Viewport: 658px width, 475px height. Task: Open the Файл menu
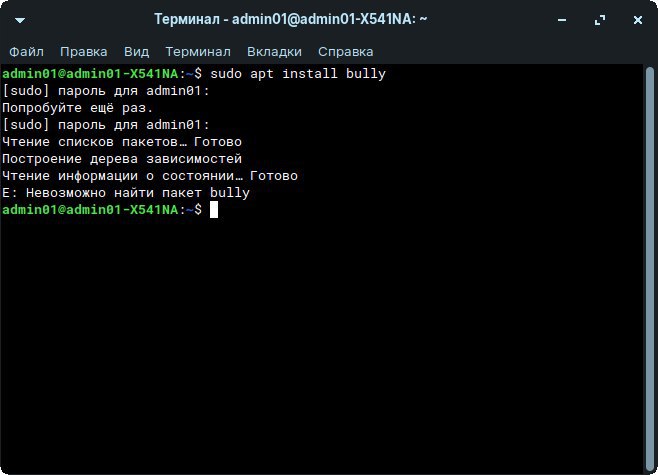27,51
